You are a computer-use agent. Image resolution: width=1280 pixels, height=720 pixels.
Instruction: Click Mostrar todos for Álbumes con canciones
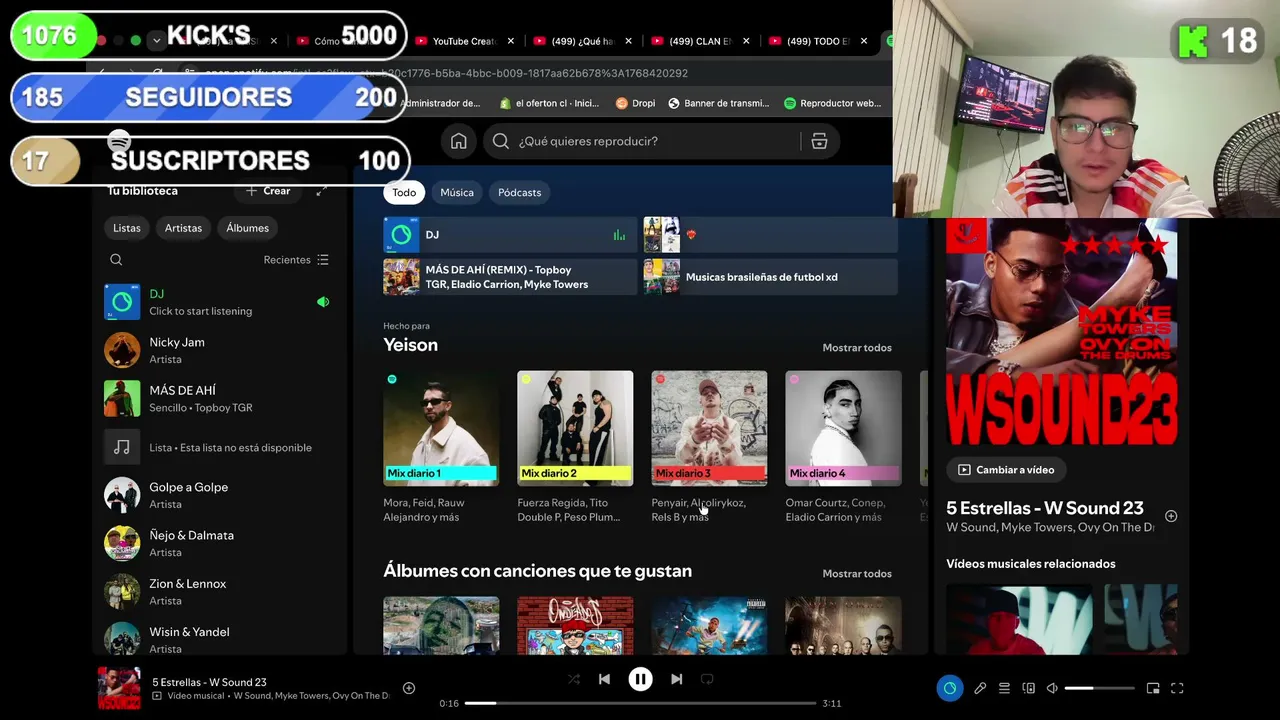[857, 574]
